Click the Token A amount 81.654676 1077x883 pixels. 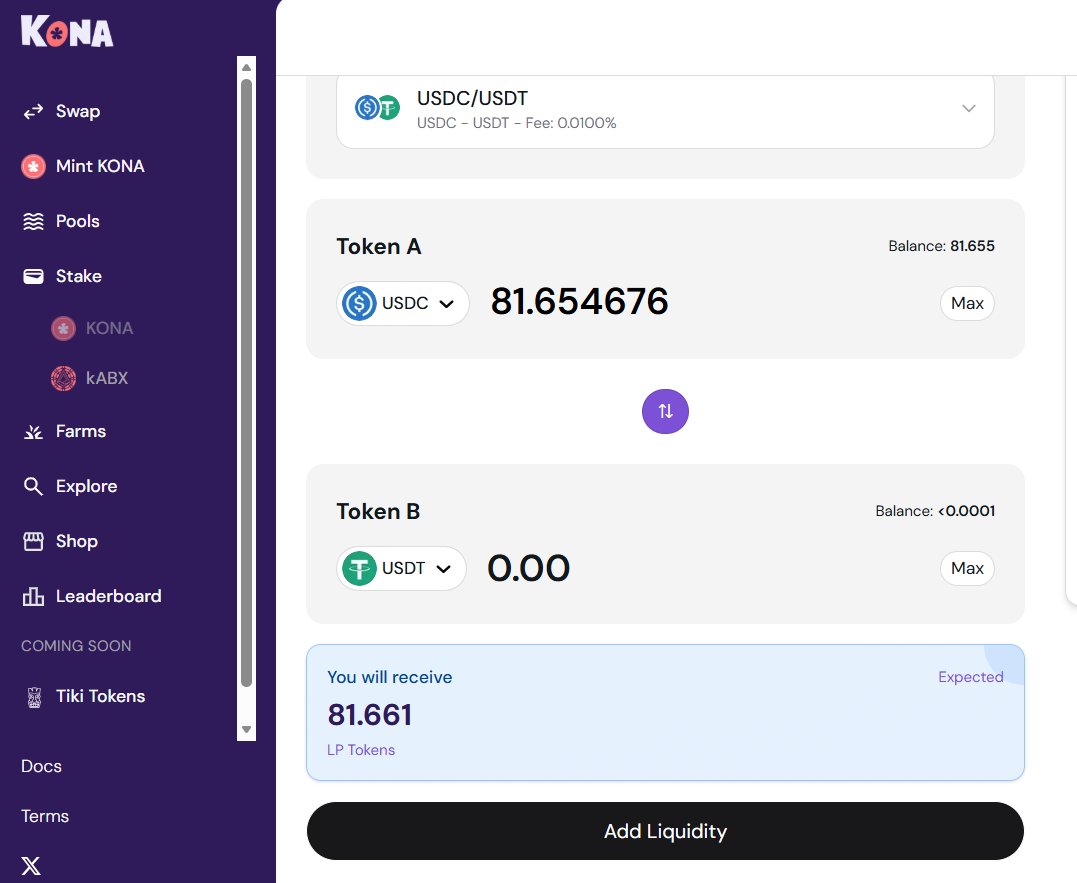point(579,301)
